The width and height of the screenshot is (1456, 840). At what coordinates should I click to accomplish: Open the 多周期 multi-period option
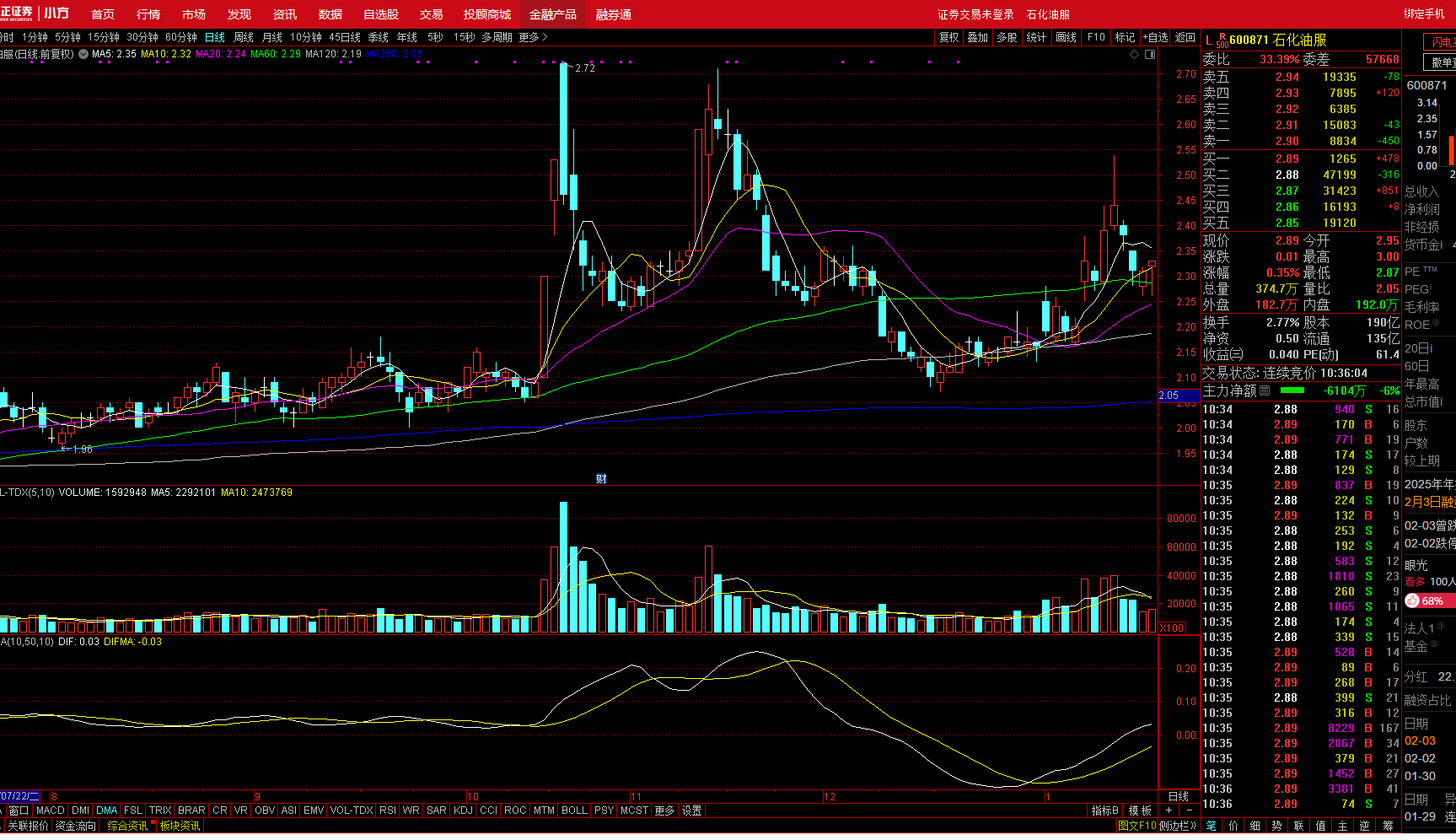coord(497,37)
